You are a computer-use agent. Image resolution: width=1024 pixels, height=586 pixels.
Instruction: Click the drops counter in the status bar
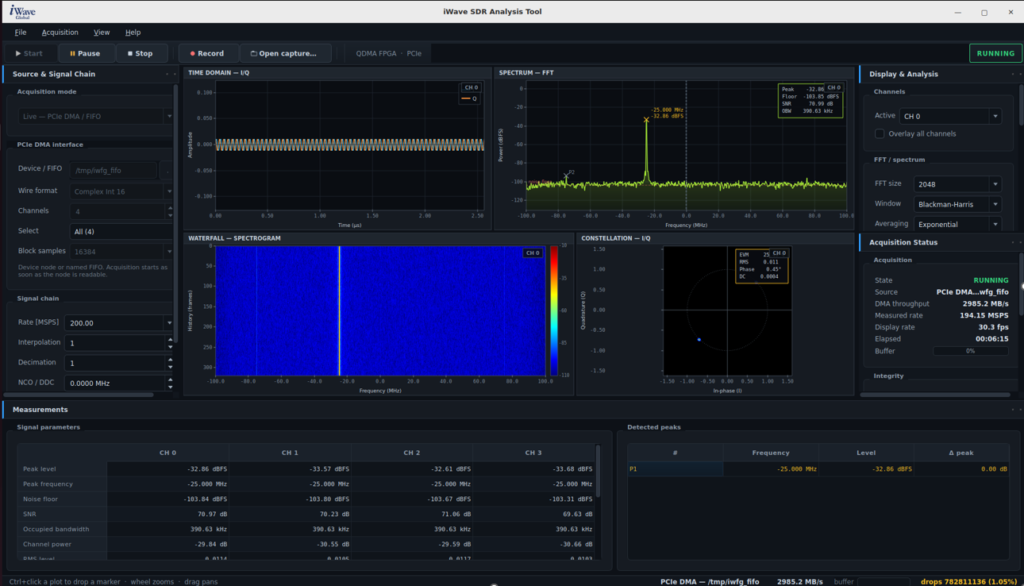click(x=969, y=581)
